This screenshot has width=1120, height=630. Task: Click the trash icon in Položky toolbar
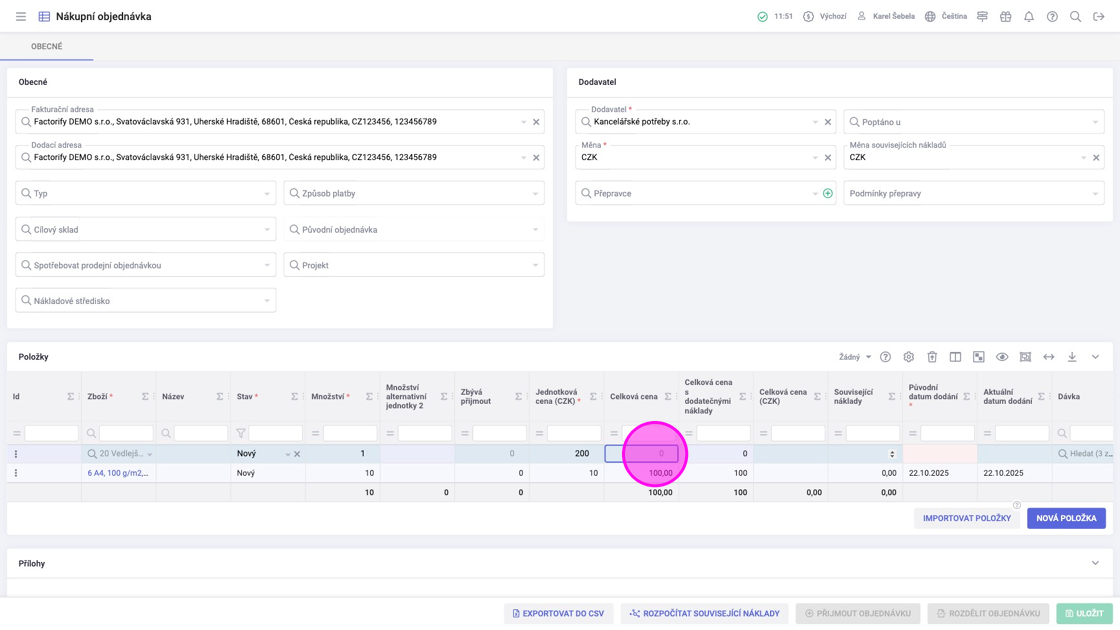pos(932,357)
